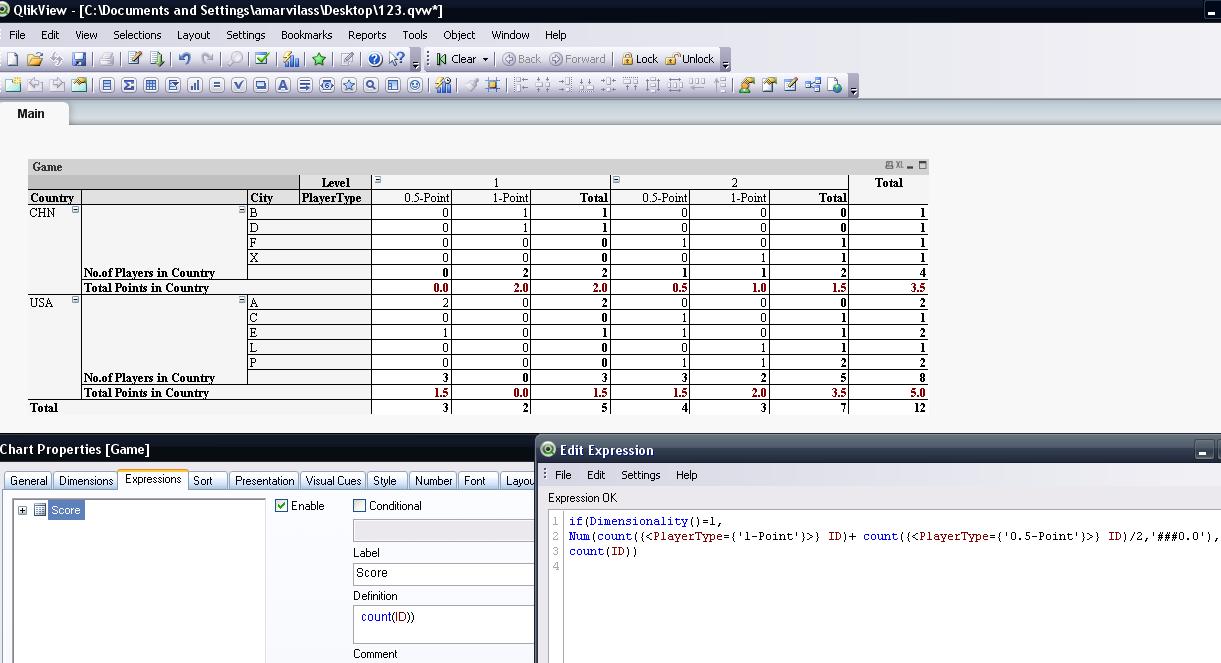
Task: Click the Help question mark icon
Action: (375, 59)
